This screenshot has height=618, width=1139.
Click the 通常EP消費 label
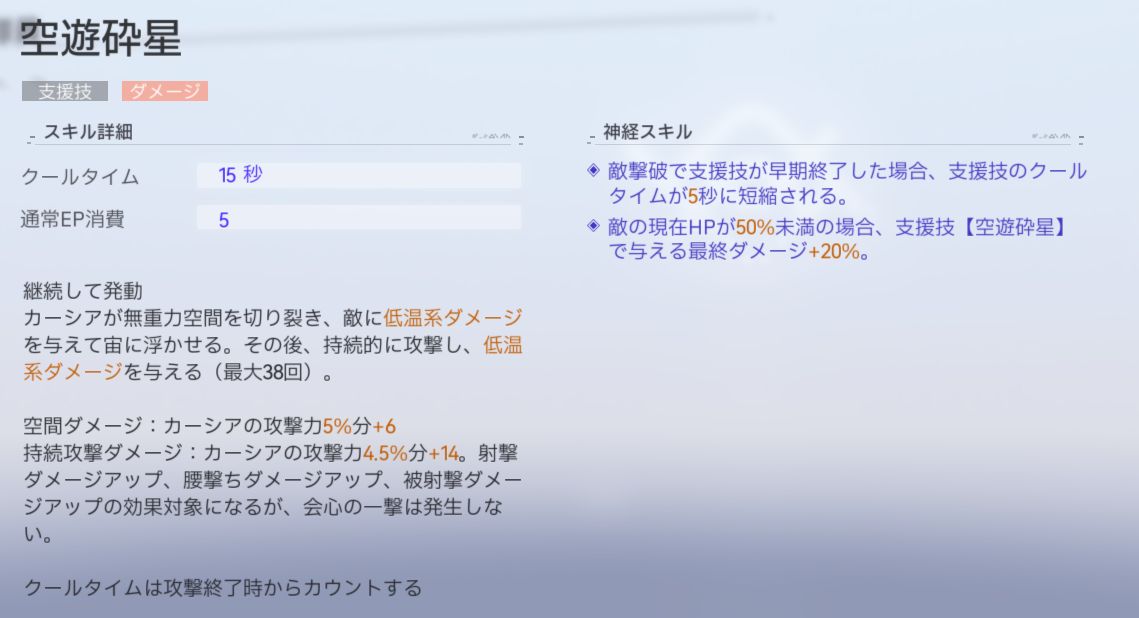pos(74,220)
